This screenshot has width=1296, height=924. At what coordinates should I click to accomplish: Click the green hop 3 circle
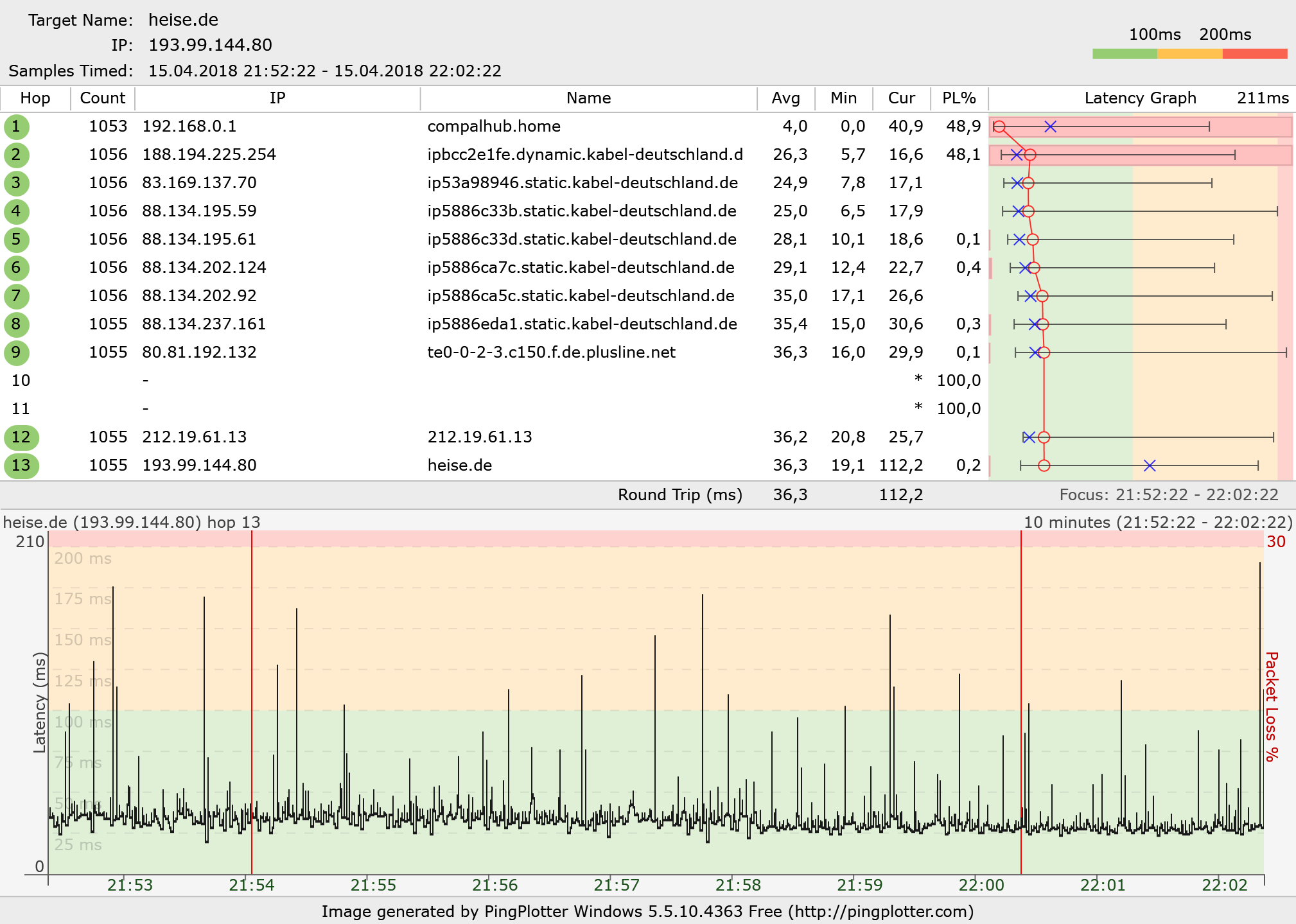click(16, 183)
